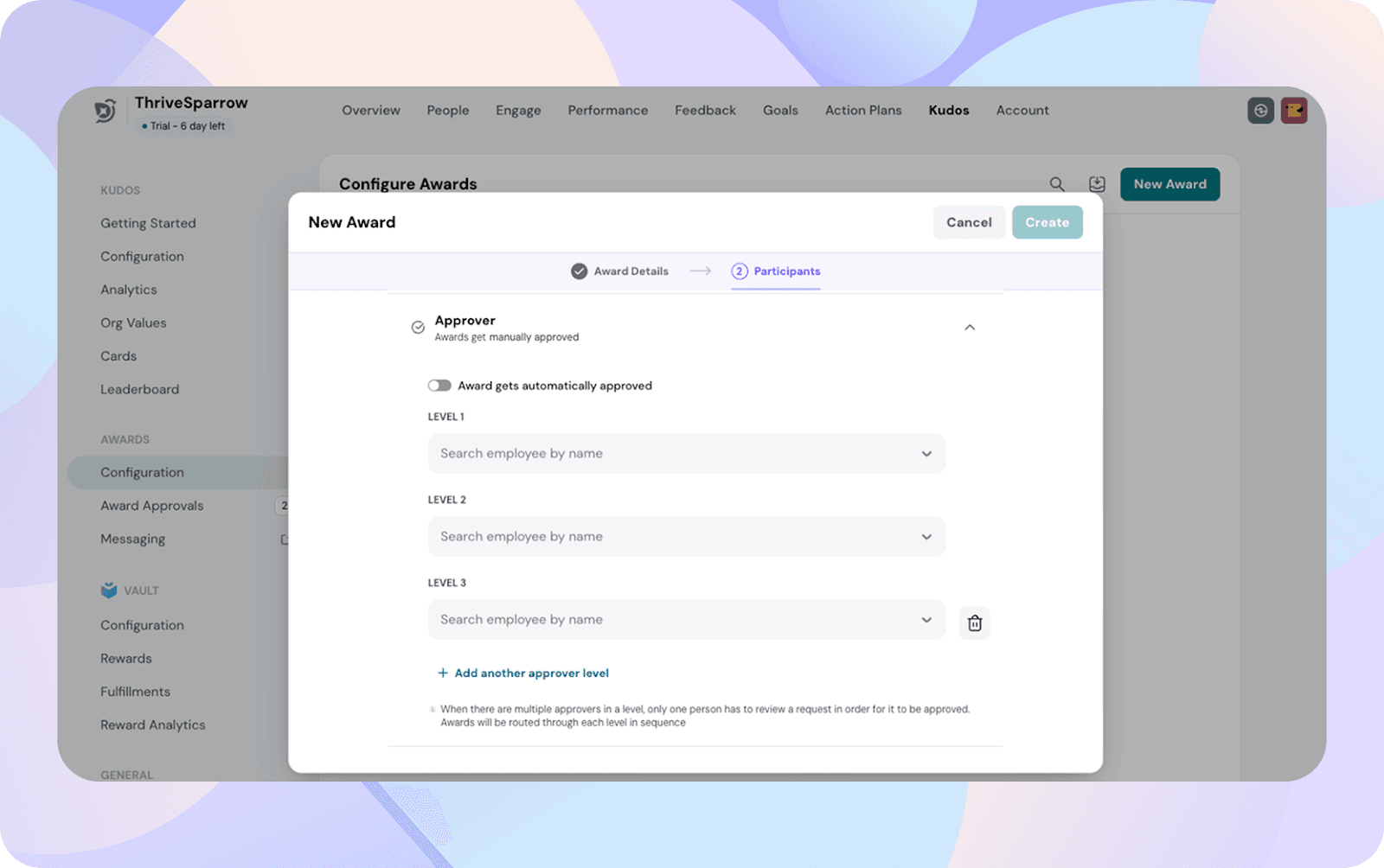Viewport: 1384px width, 868px height.
Task: Click the note about multiple approvers
Action: coord(705,716)
